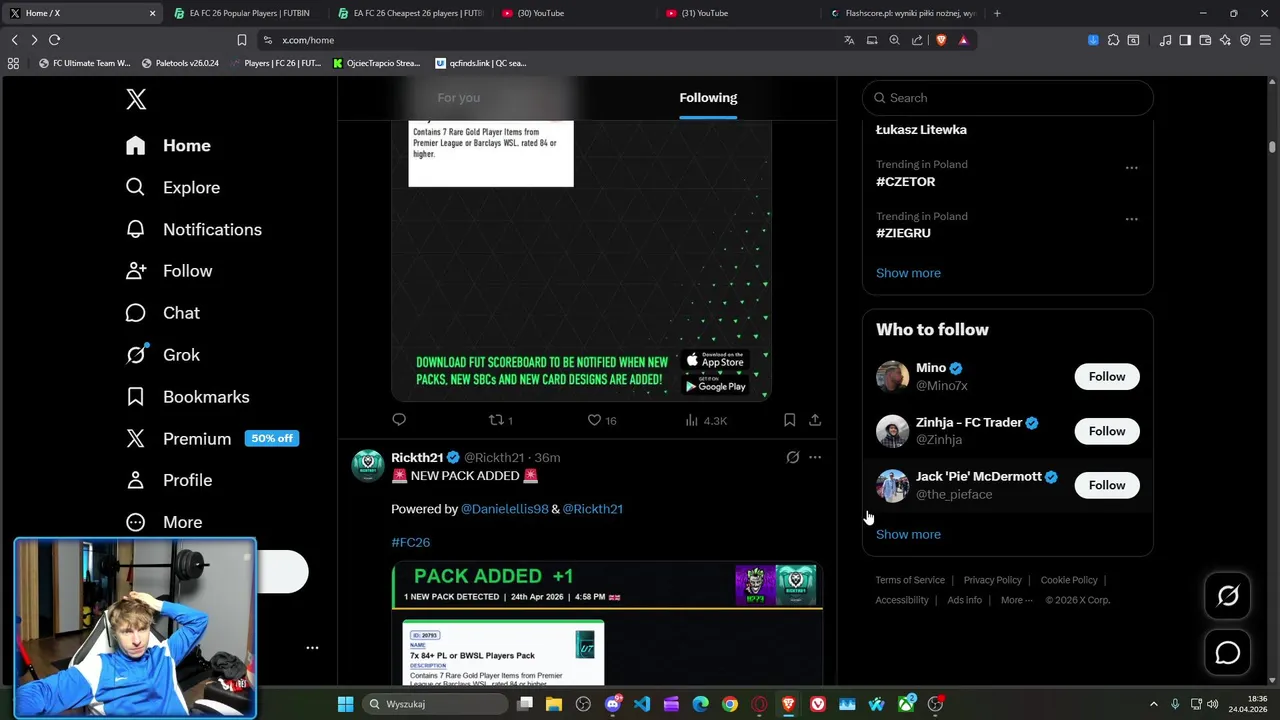The height and width of the screenshot is (720, 1280).
Task: Click @Rickth21 mention in post text
Action: pos(592,509)
